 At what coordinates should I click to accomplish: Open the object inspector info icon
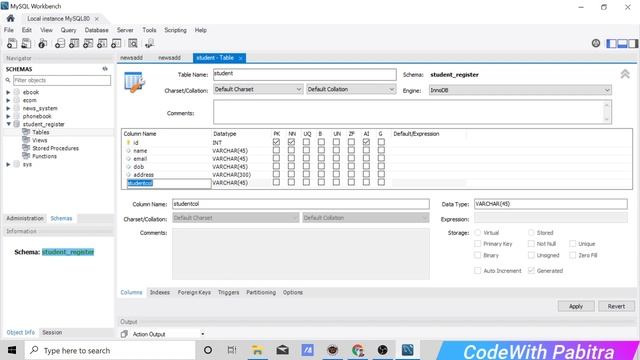42,43
